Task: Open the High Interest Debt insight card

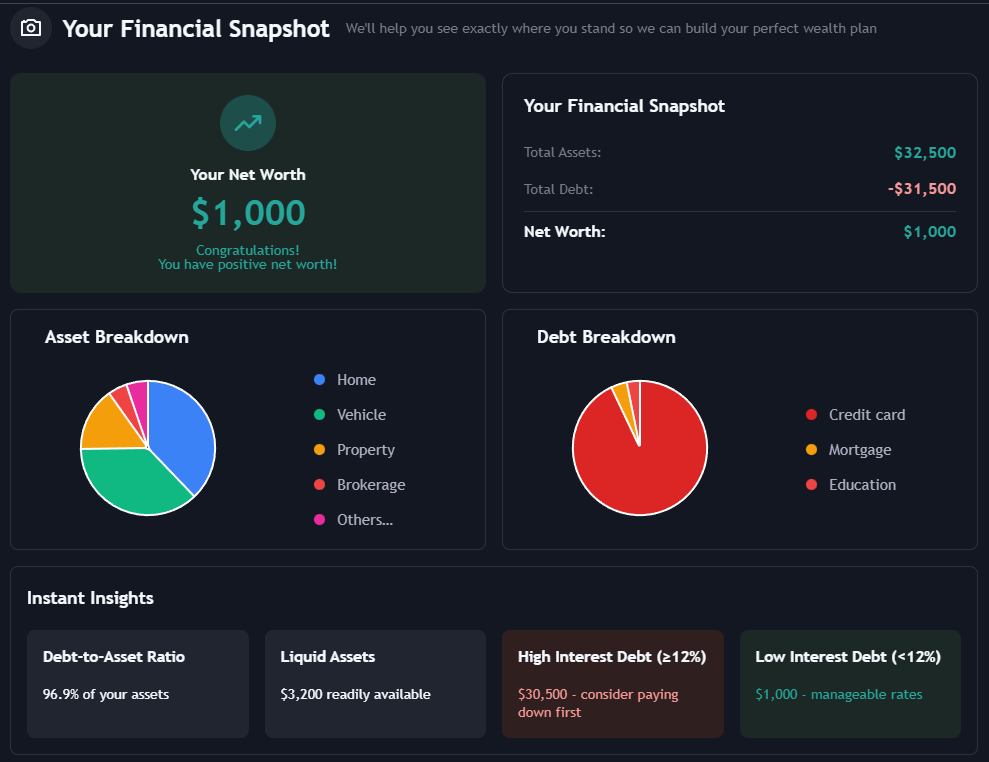Action: point(612,684)
